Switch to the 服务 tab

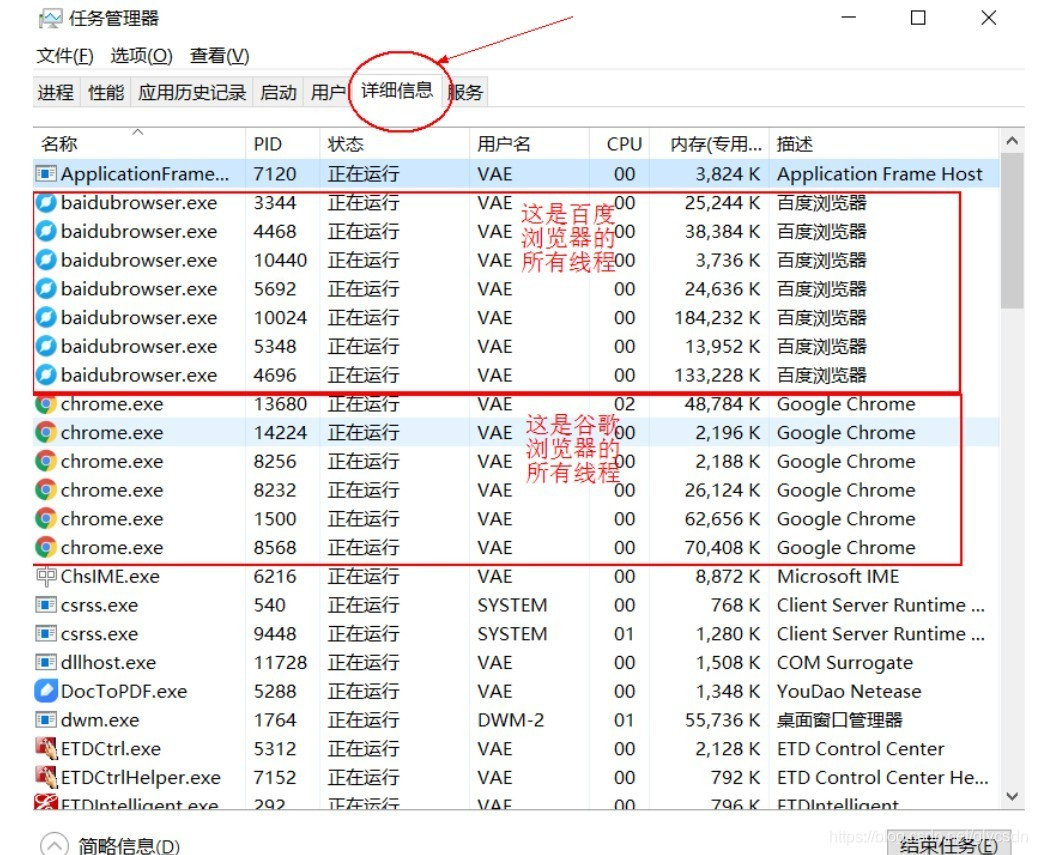(x=466, y=92)
